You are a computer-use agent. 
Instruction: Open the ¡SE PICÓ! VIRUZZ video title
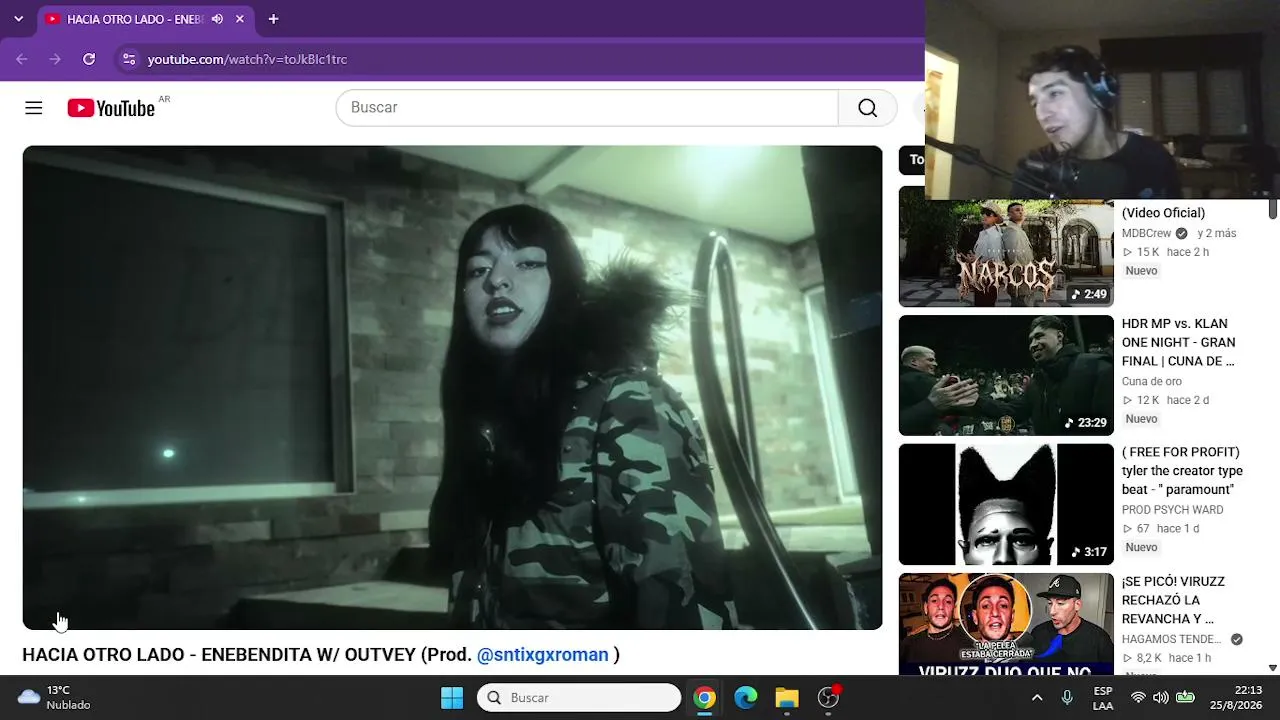[1173, 600]
